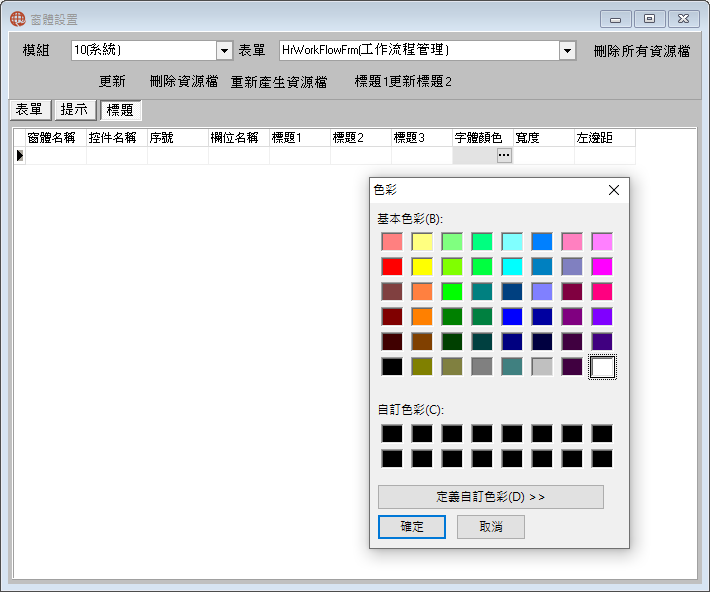Click the 控件名稱 column header
710x592 pixels.
(x=117, y=138)
